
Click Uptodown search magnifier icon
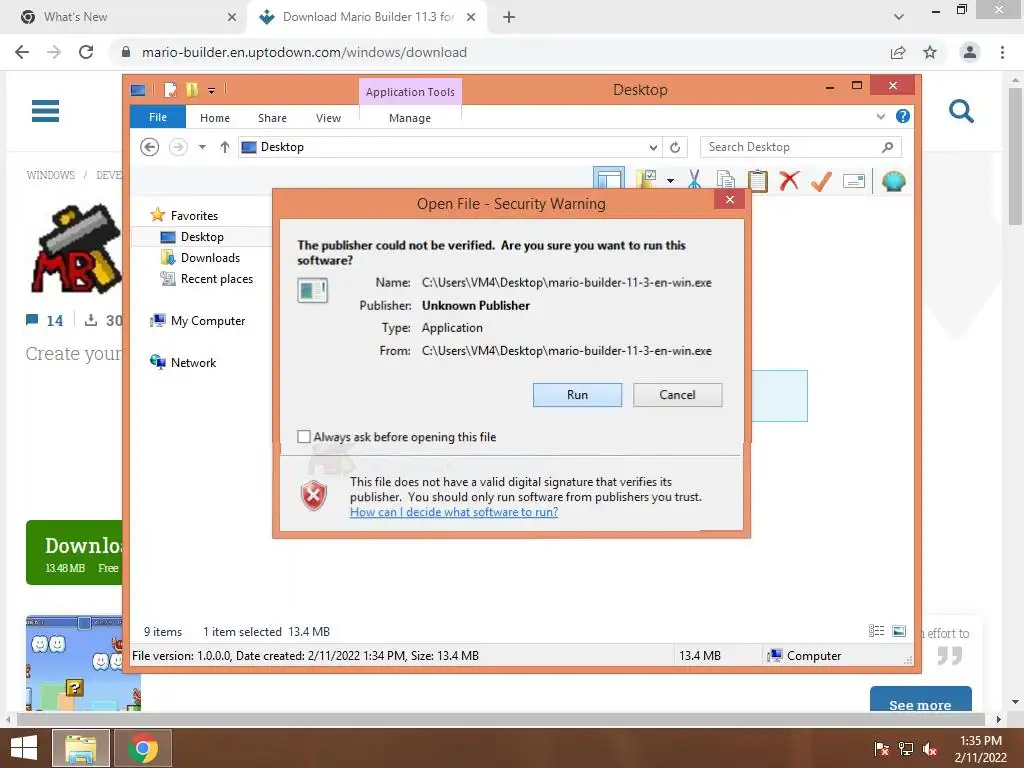click(x=961, y=111)
